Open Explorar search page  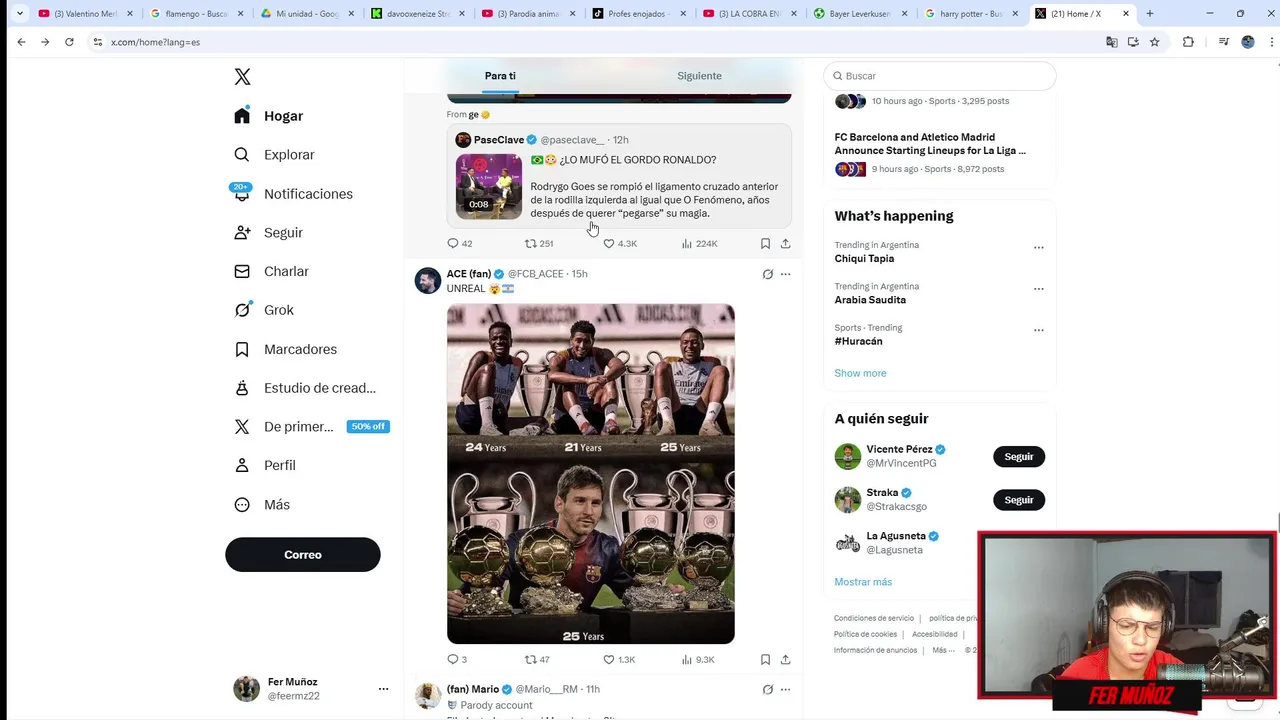(274, 155)
